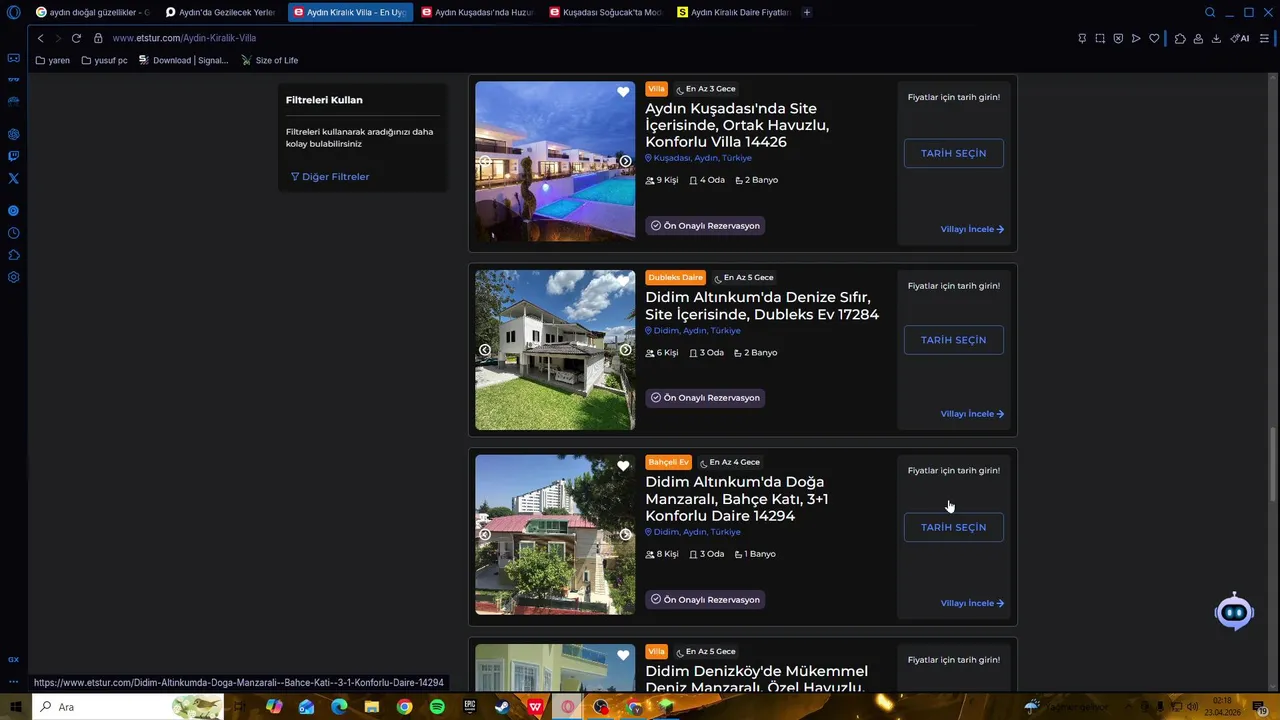Screen dimensions: 1280x720
Task: Open Didim Denizköy'de Mükemmel villa title
Action: tap(756, 679)
